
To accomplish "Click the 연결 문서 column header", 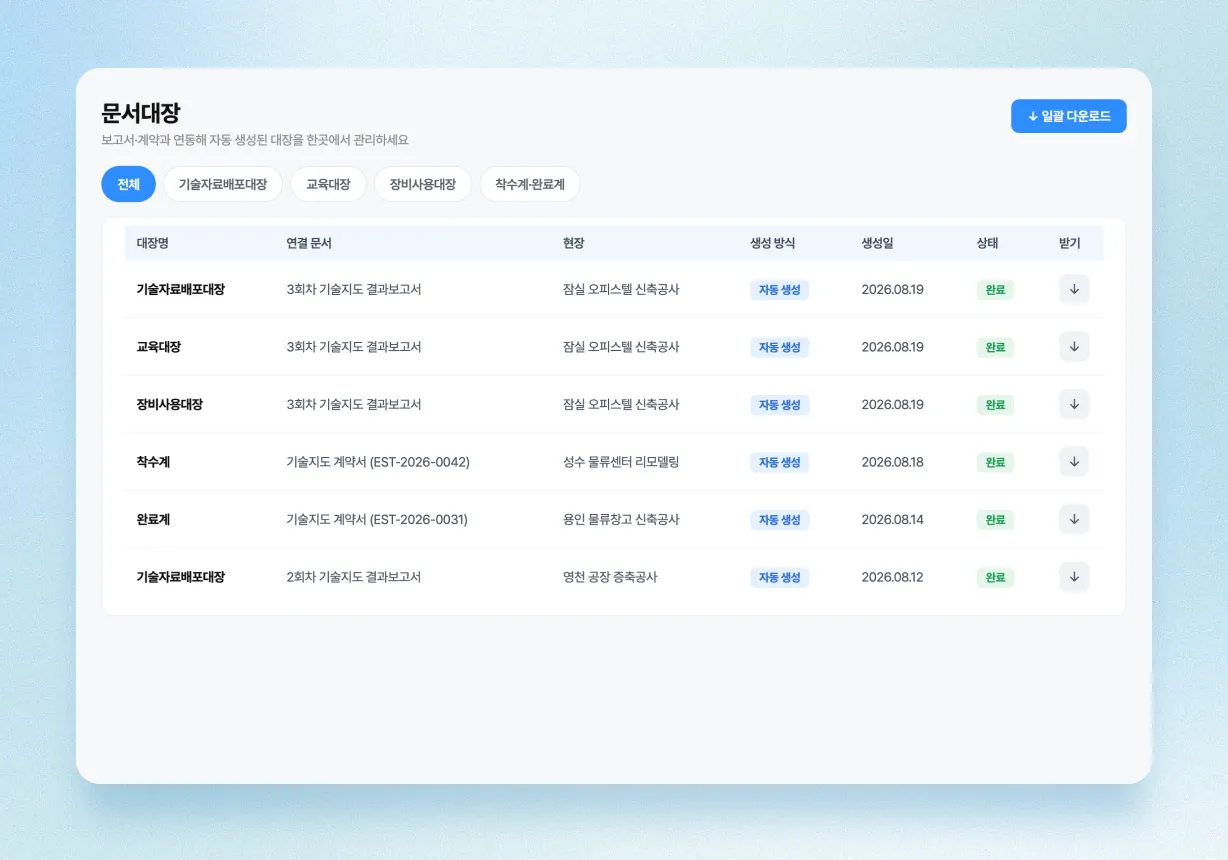I will point(309,243).
